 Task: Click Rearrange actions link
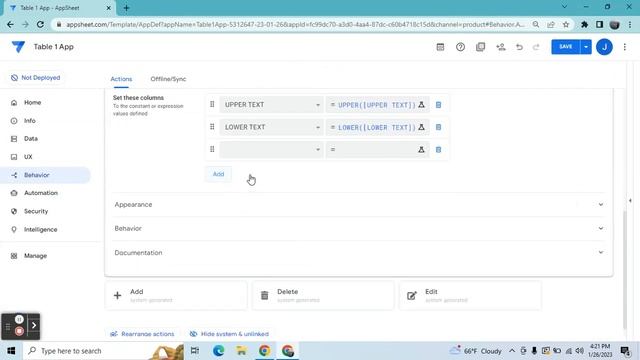[x=142, y=334]
